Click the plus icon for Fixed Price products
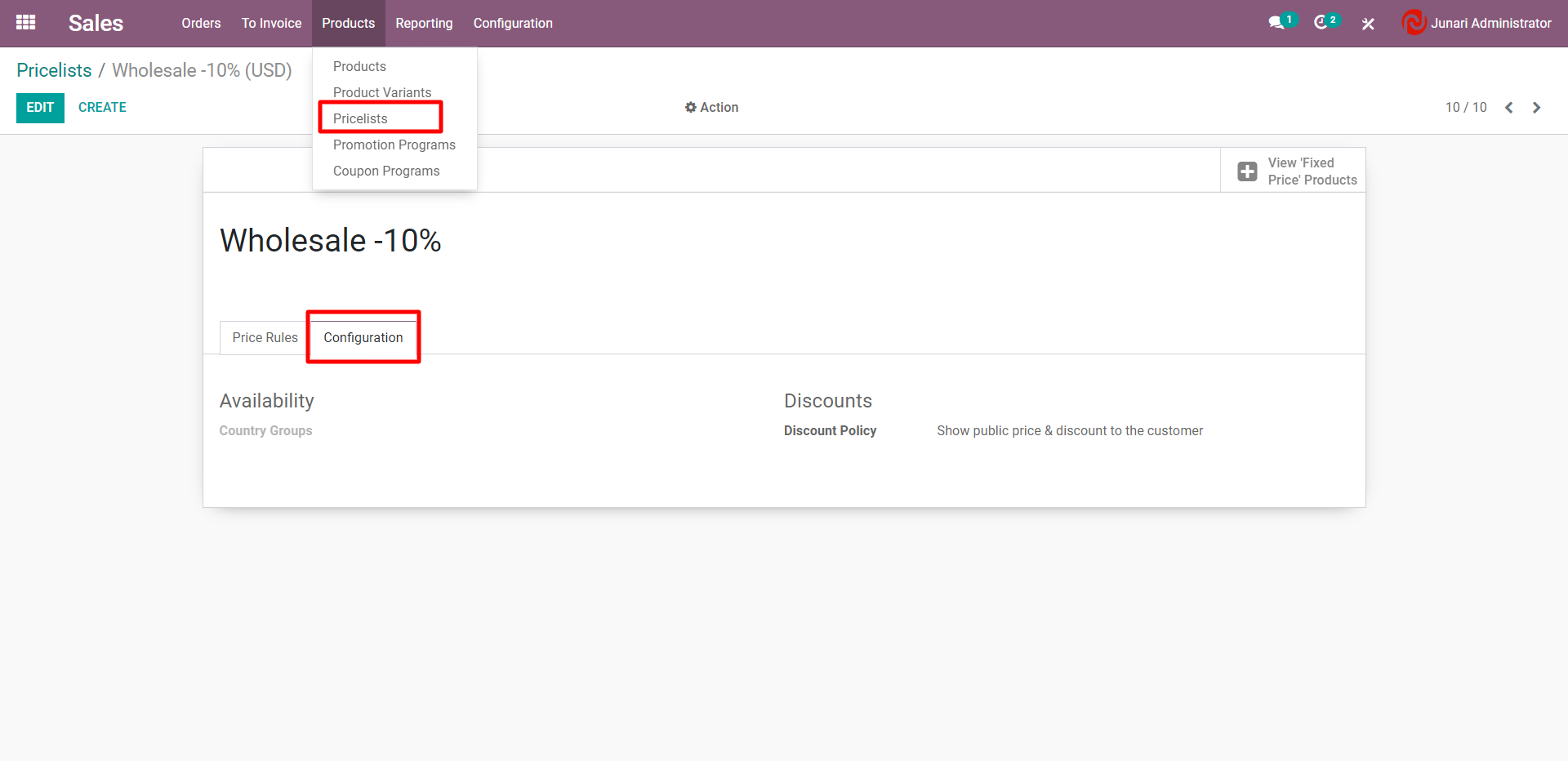 coord(1247,171)
